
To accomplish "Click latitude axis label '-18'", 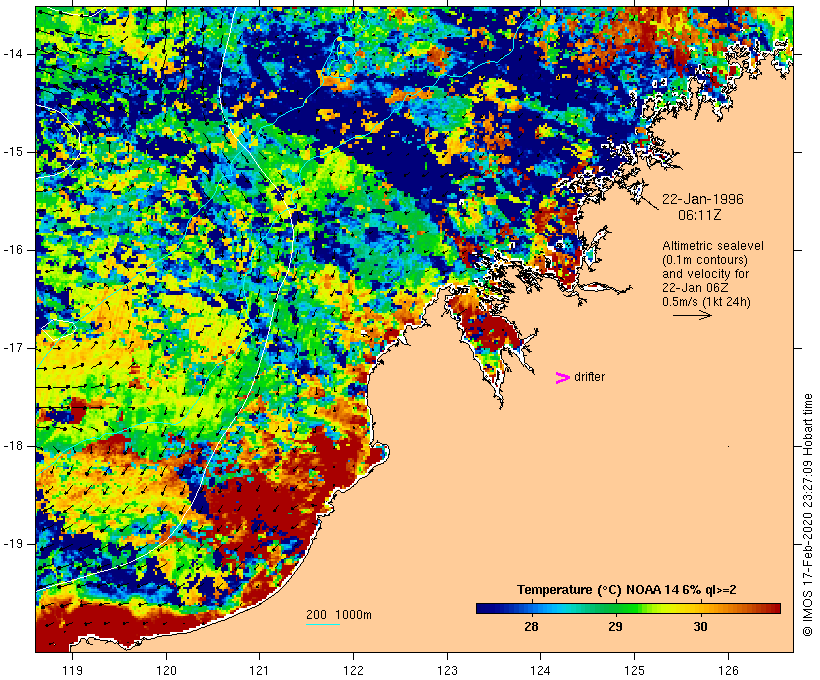I will 13,446.
